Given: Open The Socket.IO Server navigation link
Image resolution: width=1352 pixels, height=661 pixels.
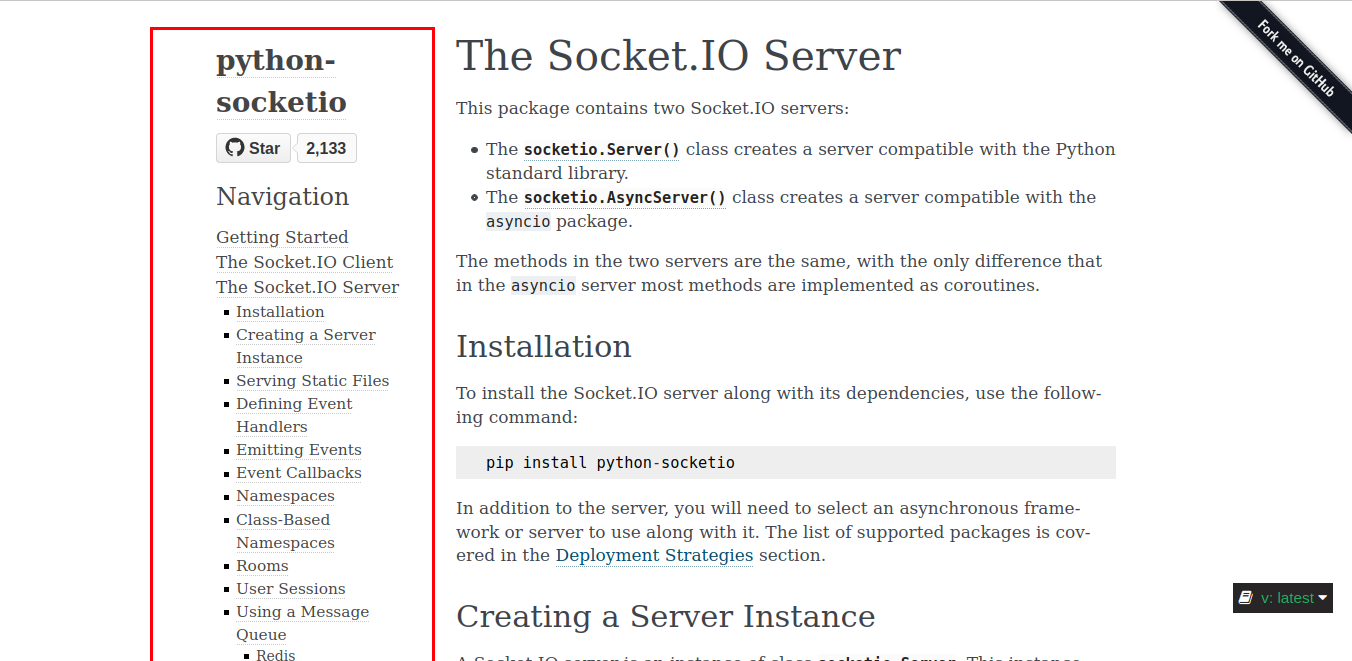Looking at the screenshot, I should point(307,287).
